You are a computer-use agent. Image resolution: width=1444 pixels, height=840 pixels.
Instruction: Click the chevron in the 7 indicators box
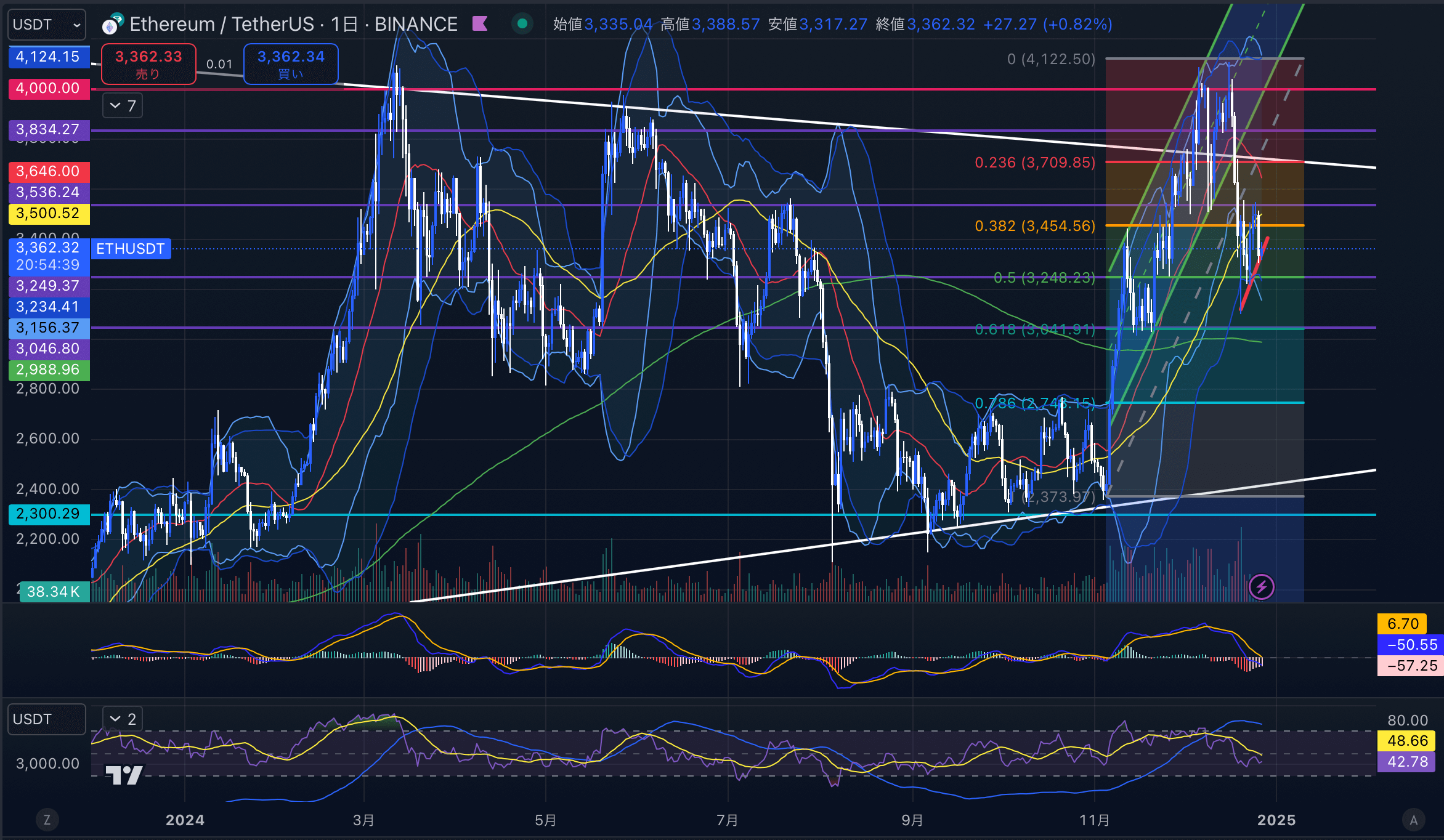pyautogui.click(x=115, y=106)
